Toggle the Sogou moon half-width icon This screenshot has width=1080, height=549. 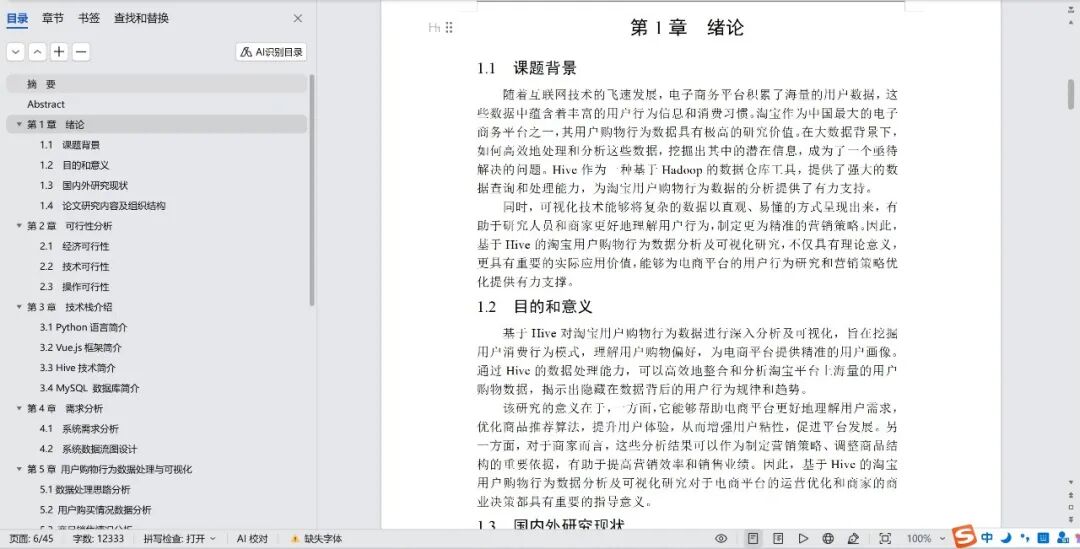1006,537
